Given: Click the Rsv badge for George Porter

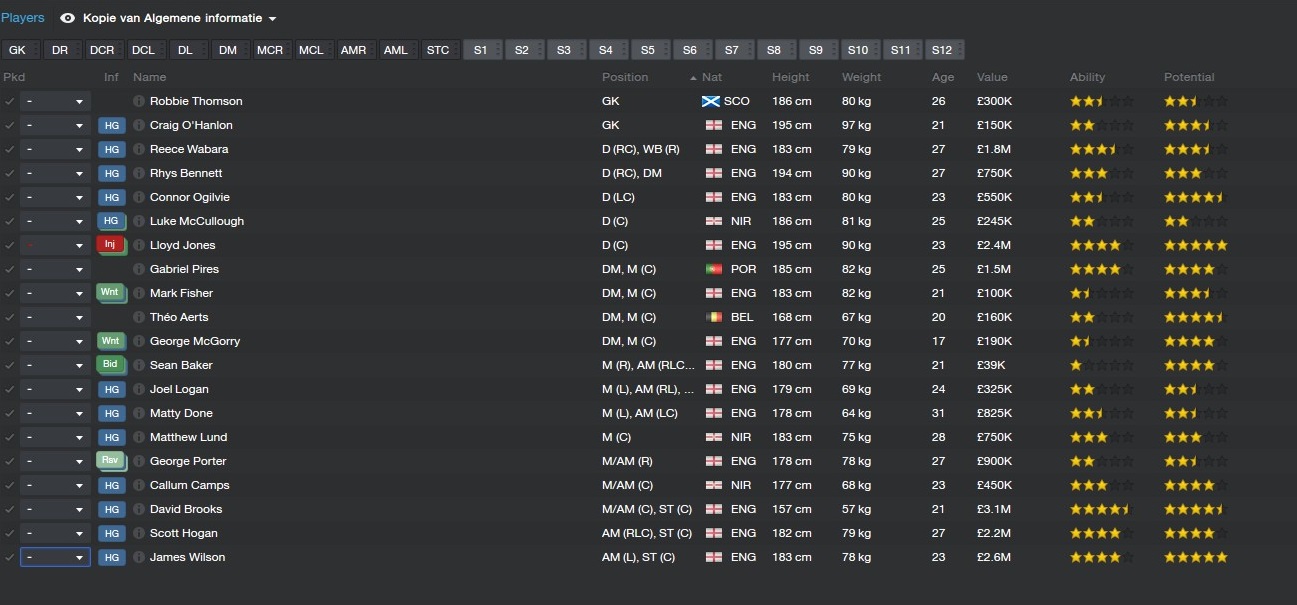Looking at the screenshot, I should 111,461.
